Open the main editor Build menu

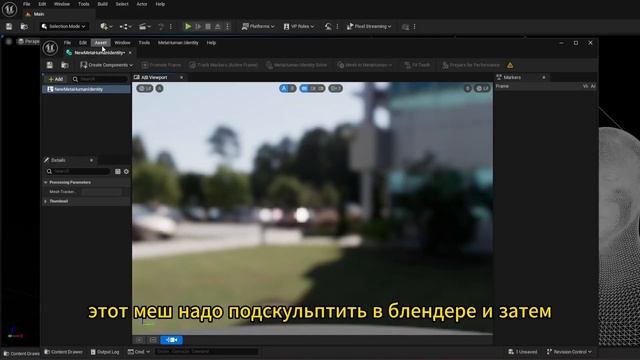[x=102, y=4]
